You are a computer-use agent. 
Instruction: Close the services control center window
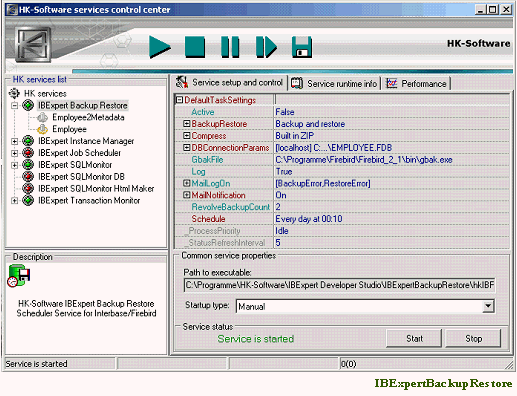click(x=506, y=9)
